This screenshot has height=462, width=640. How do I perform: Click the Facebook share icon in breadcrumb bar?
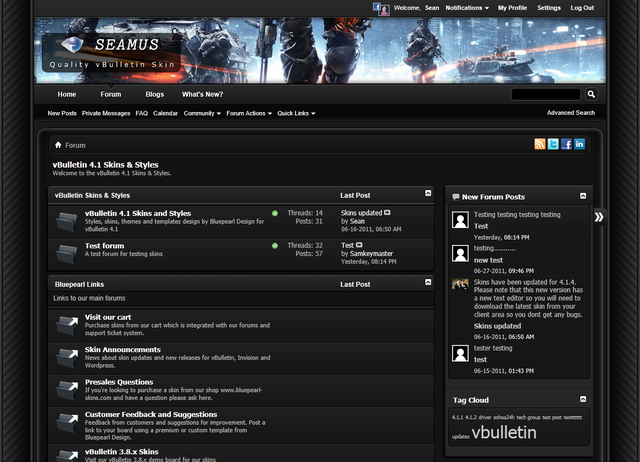click(566, 144)
